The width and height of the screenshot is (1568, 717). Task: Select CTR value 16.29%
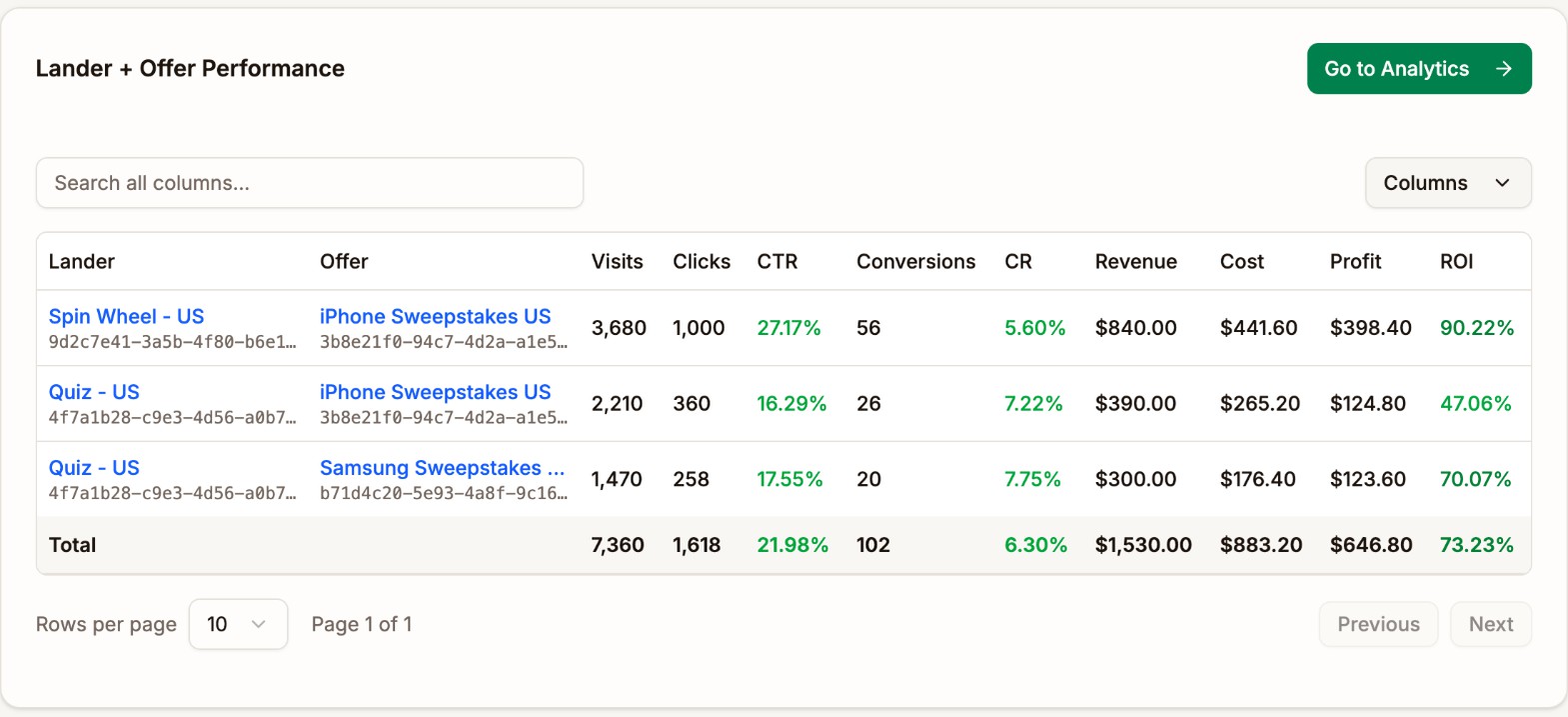click(791, 404)
